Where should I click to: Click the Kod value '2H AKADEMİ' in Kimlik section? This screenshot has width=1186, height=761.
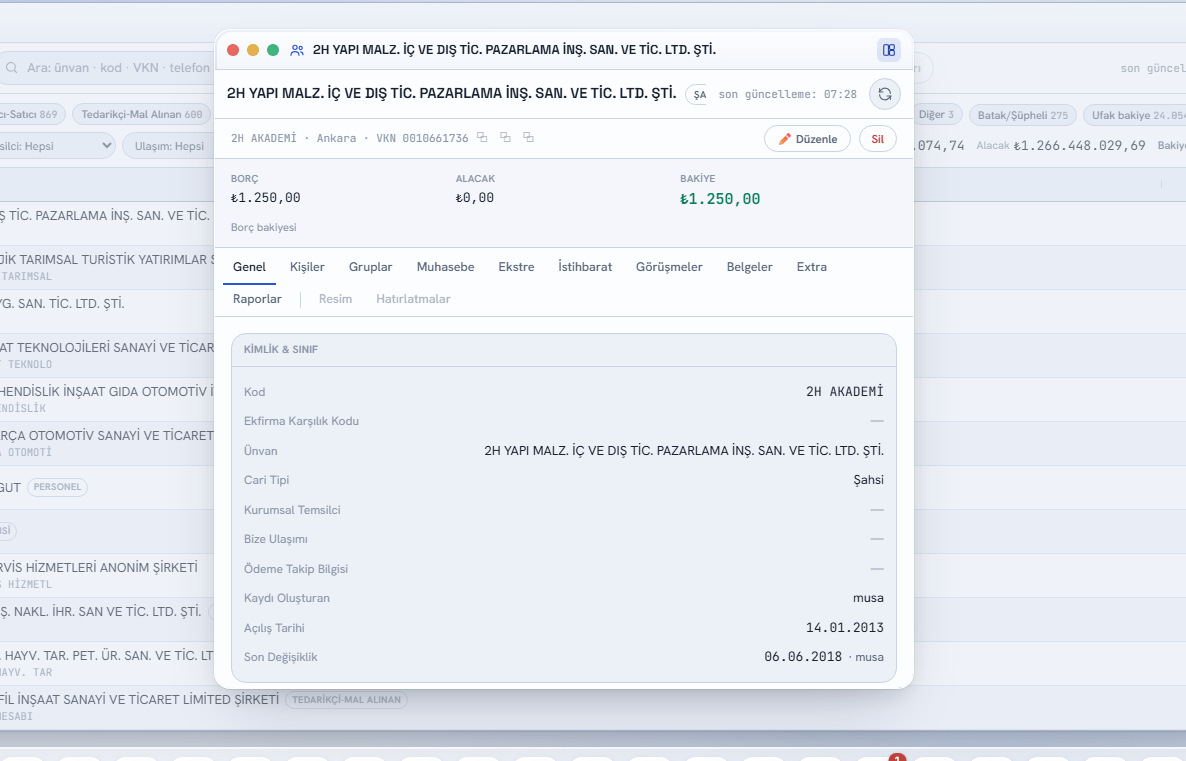pos(844,391)
